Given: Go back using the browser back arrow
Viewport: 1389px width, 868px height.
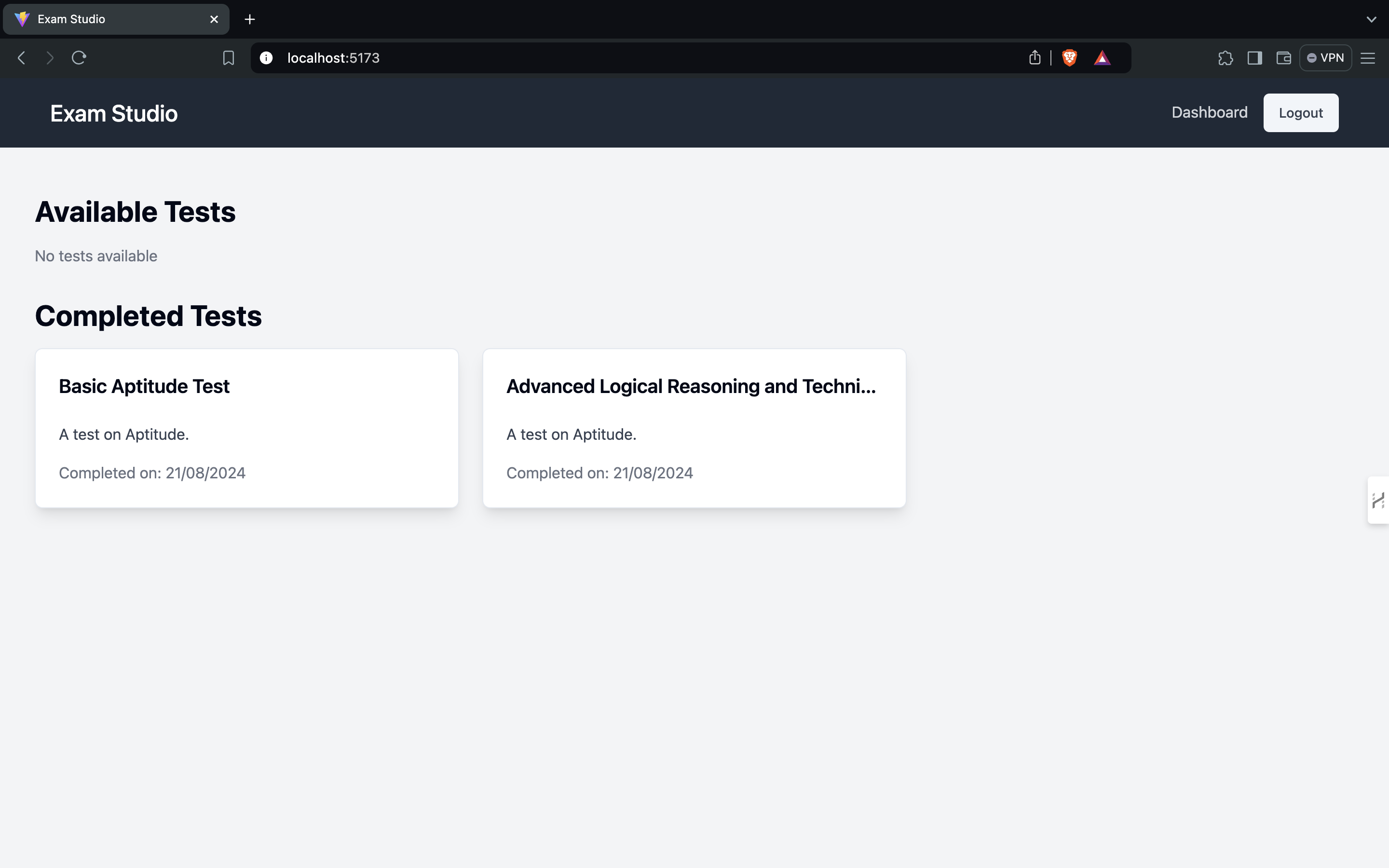Looking at the screenshot, I should click(21, 58).
